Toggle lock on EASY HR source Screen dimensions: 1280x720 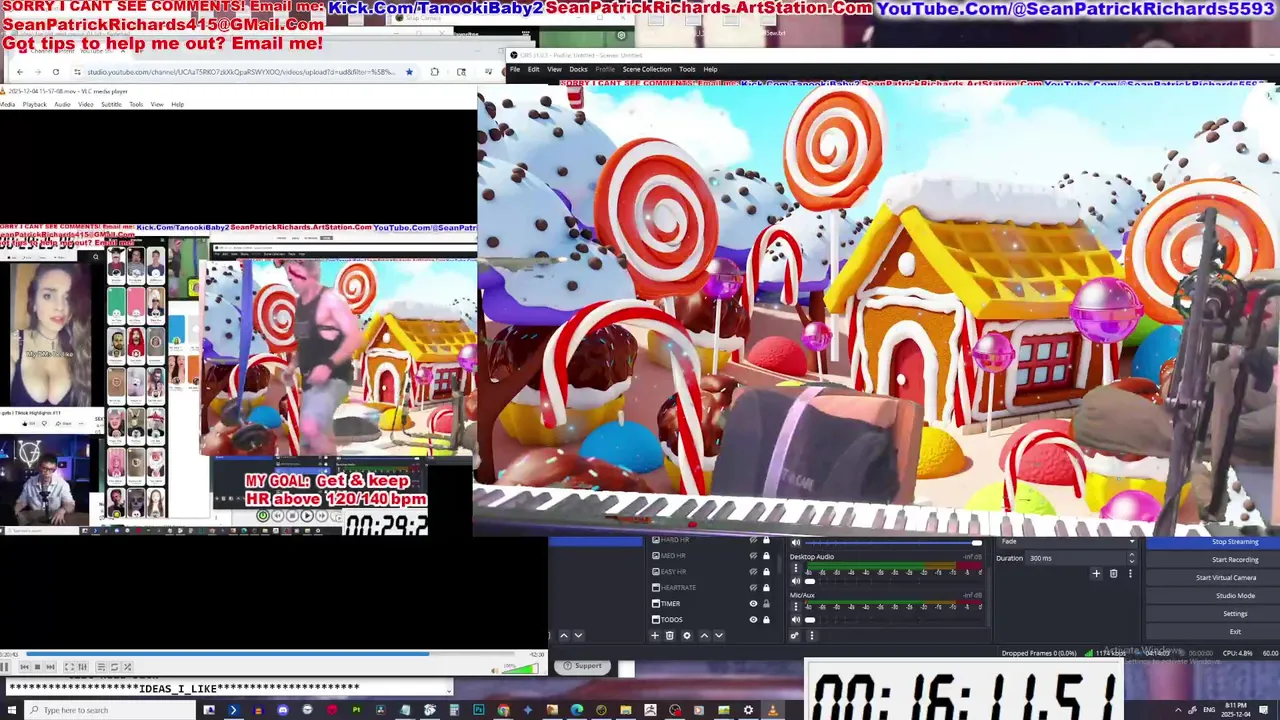click(767, 571)
